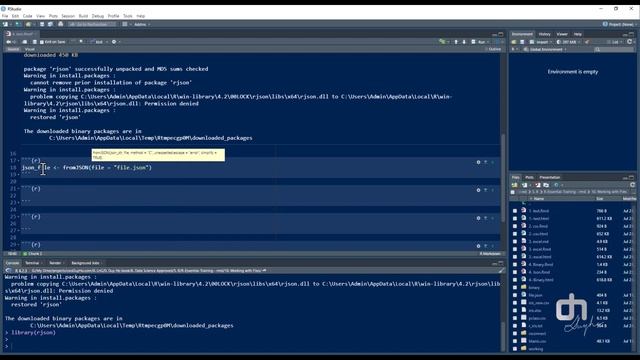Open the Addins dropdown
The height and width of the screenshot is (360, 640).
142,24
